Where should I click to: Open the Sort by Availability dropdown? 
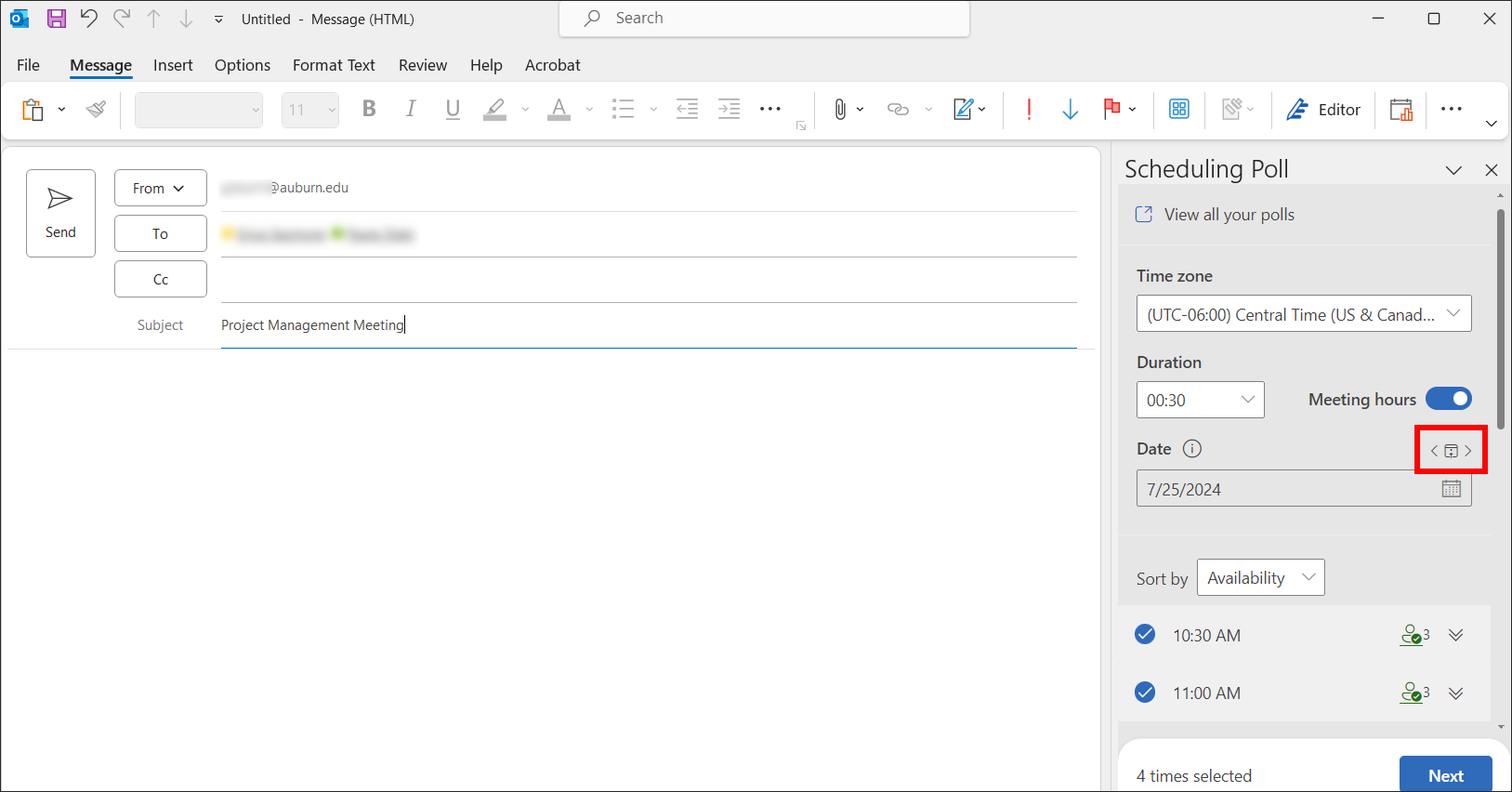coord(1260,578)
